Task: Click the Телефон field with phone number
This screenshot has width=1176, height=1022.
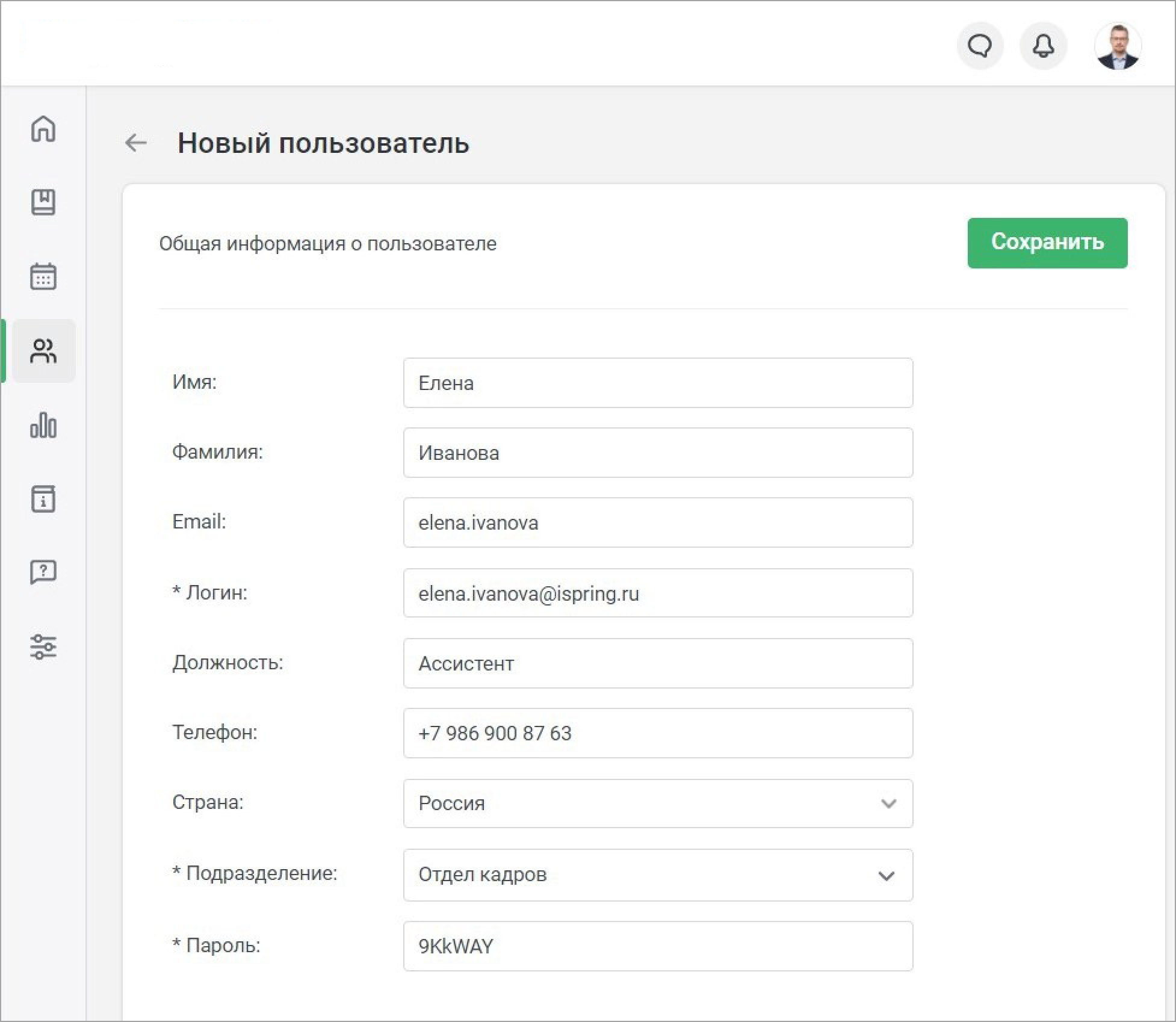Action: click(x=658, y=733)
